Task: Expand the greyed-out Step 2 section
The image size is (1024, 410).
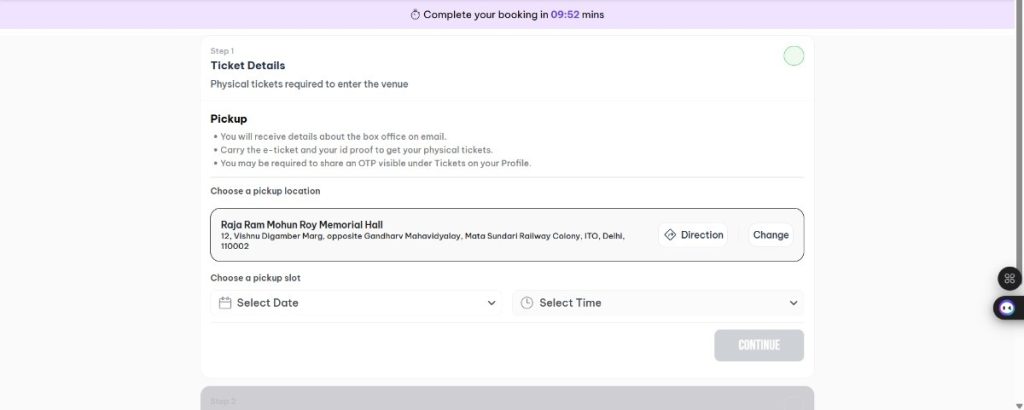Action: pos(506,398)
